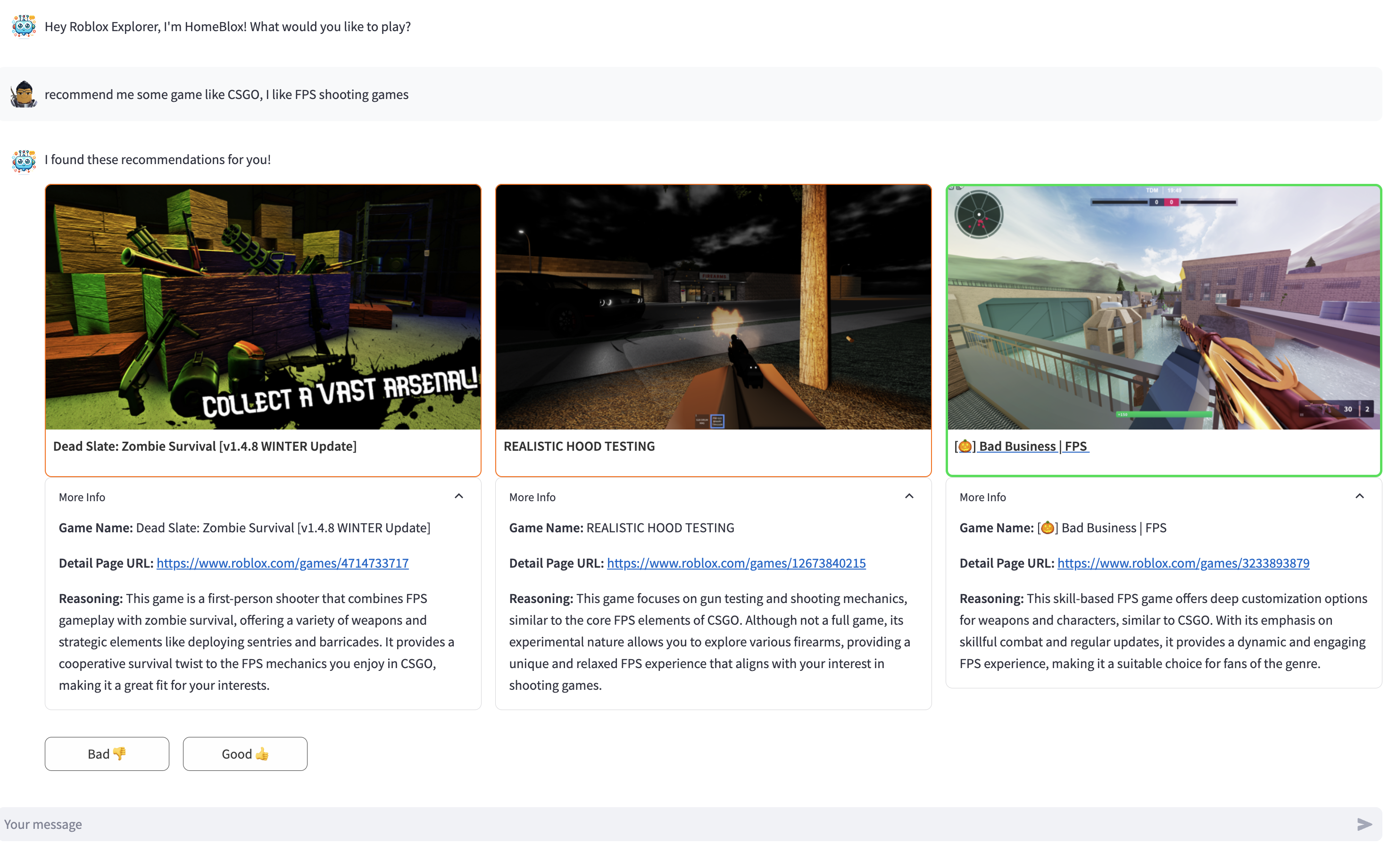Click the 'Game Name: Bad Business | FPS' line
The width and height of the screenshot is (1389, 868).
(1063, 528)
